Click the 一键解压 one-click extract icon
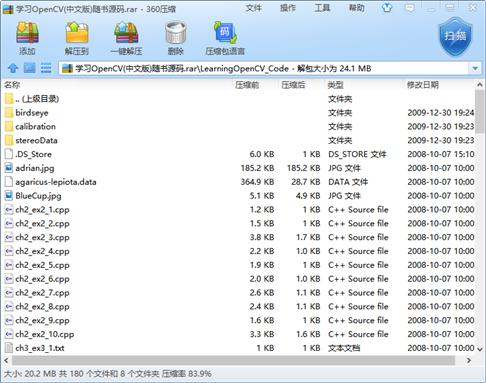486x383 pixels. pos(126,33)
